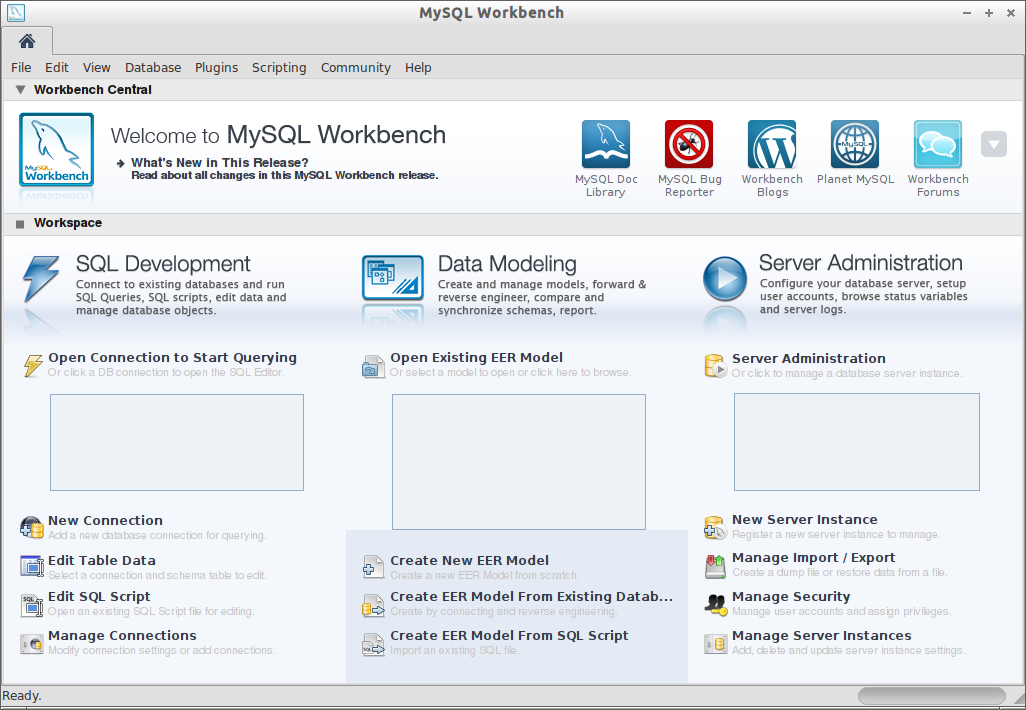This screenshot has width=1026, height=710.
Task: Click the Create New EER Model icon
Action: point(374,567)
